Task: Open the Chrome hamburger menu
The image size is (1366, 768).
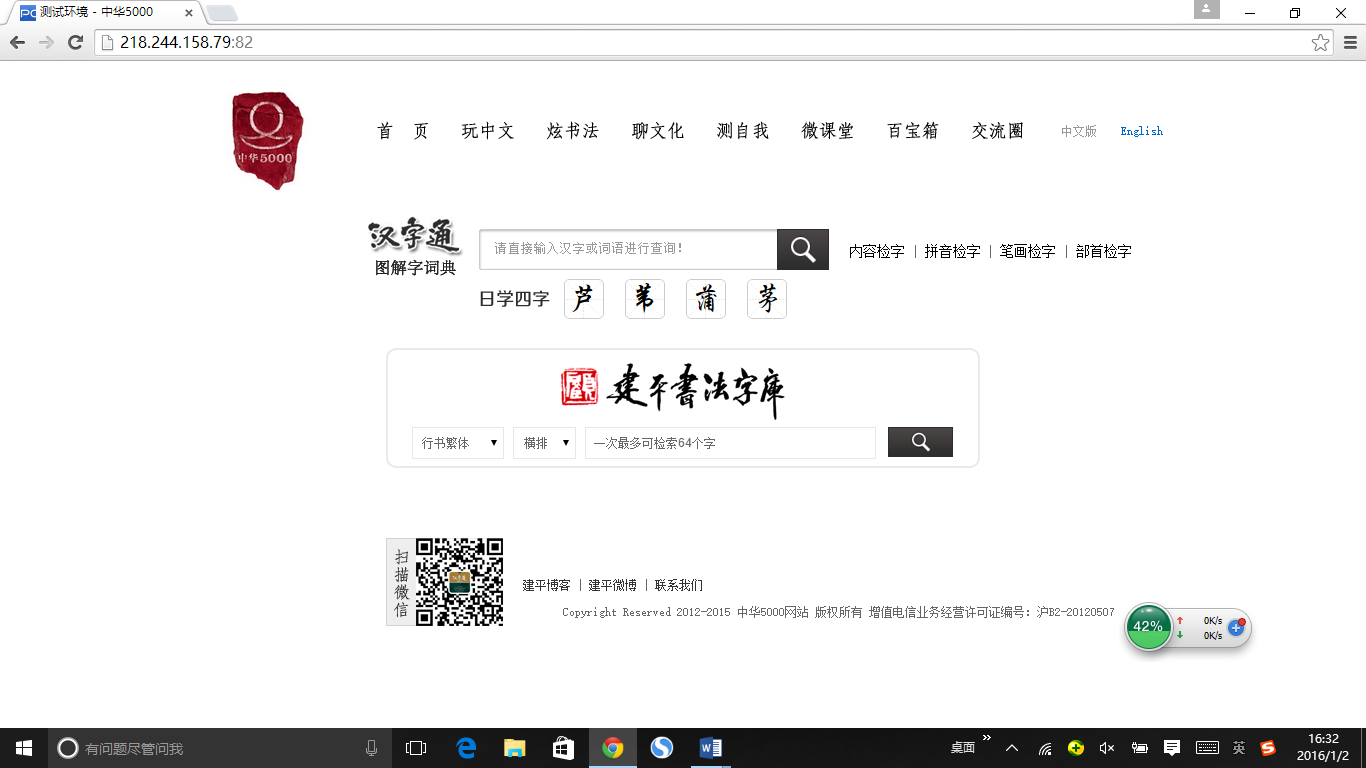Action: pos(1350,42)
